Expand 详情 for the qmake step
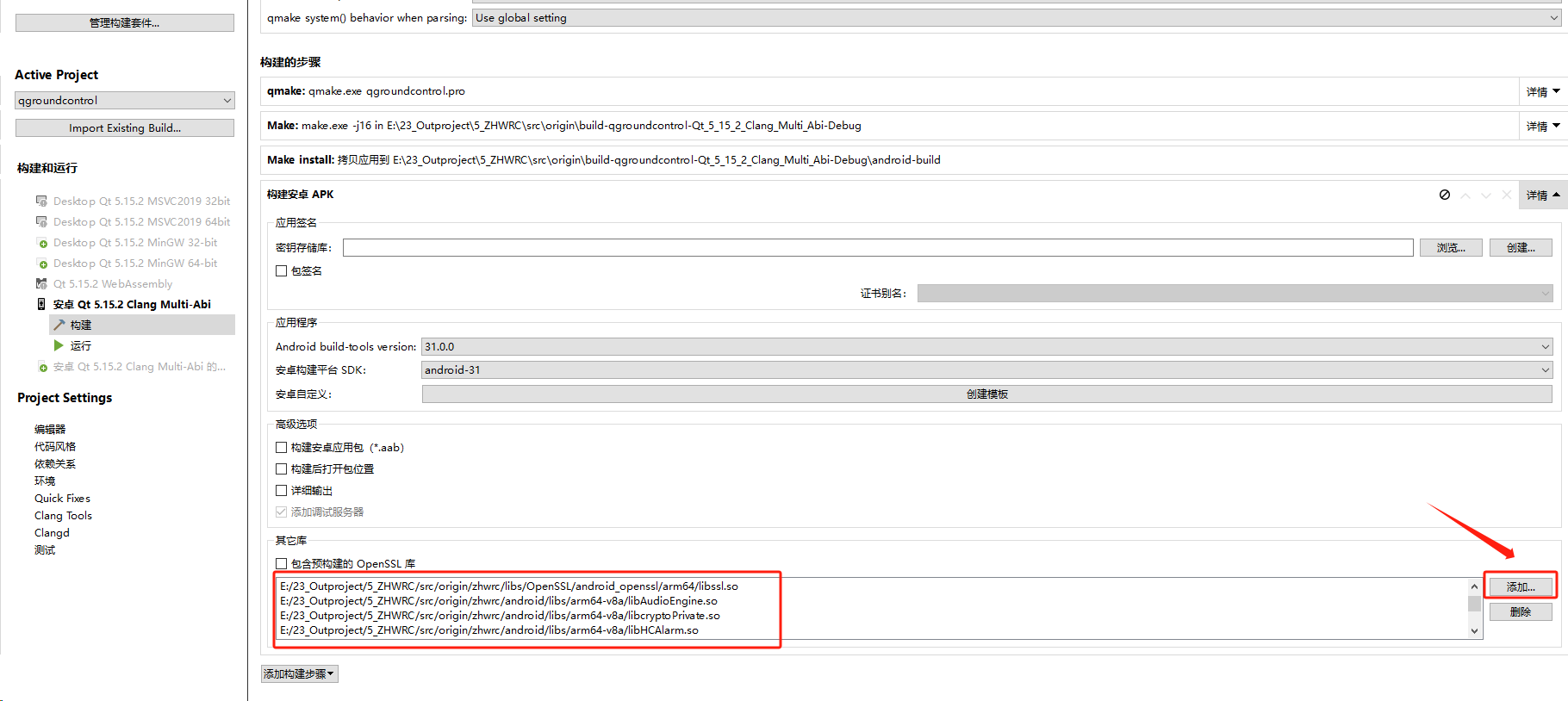This screenshot has width=1568, height=701. [1543, 91]
